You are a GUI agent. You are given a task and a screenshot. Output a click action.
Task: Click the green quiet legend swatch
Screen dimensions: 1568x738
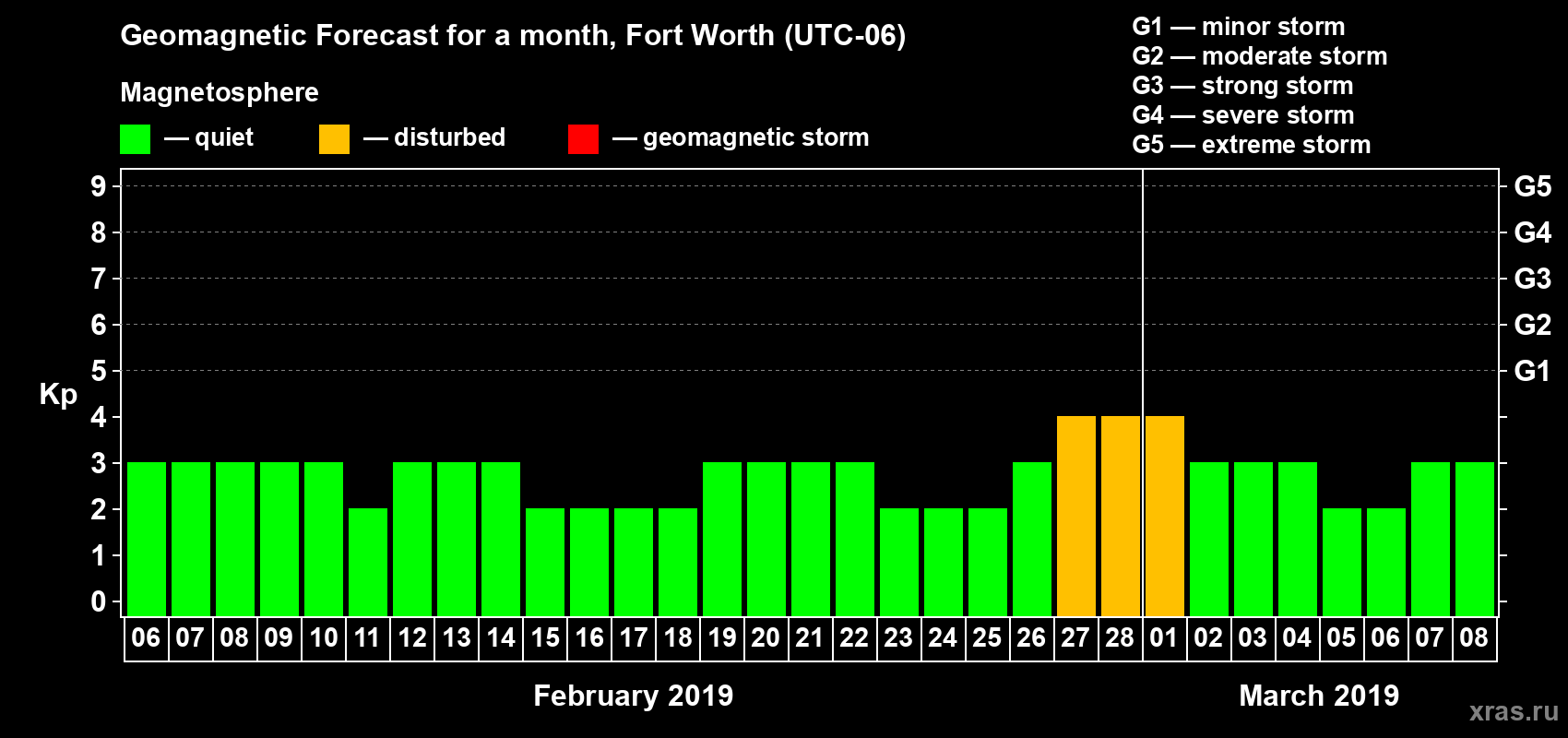pos(135,139)
